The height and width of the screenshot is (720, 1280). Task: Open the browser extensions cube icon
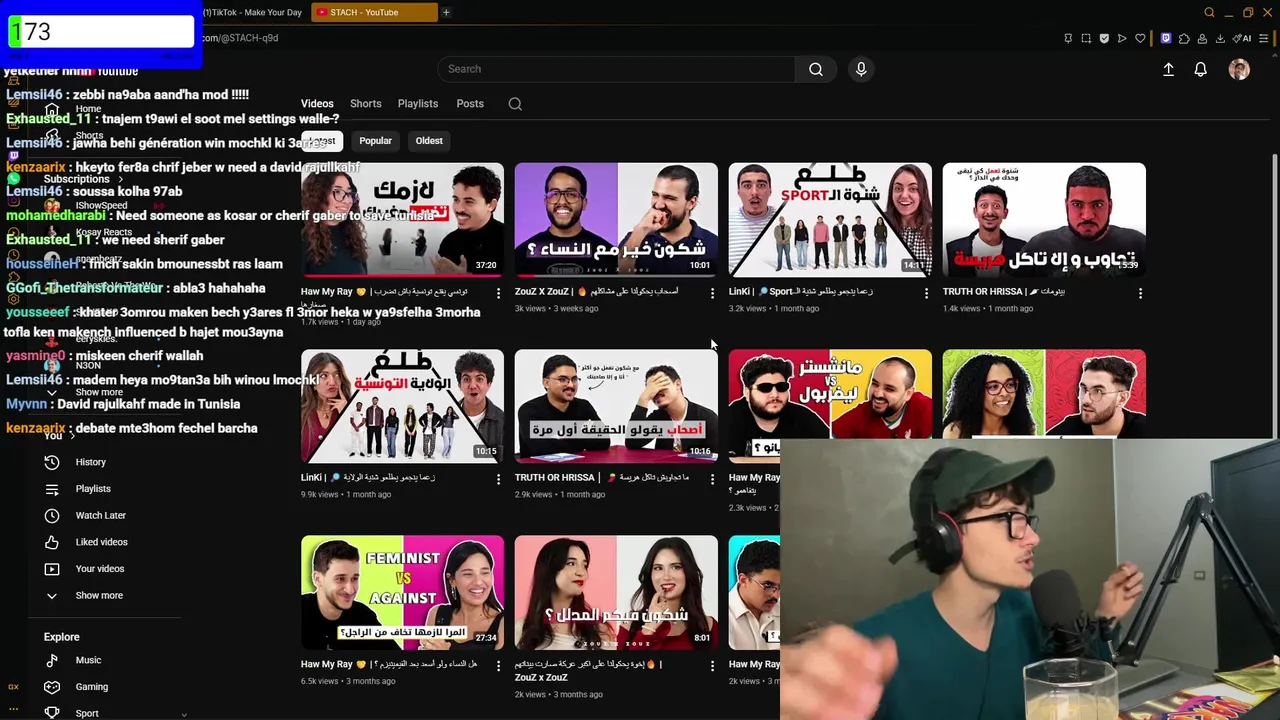point(1184,38)
